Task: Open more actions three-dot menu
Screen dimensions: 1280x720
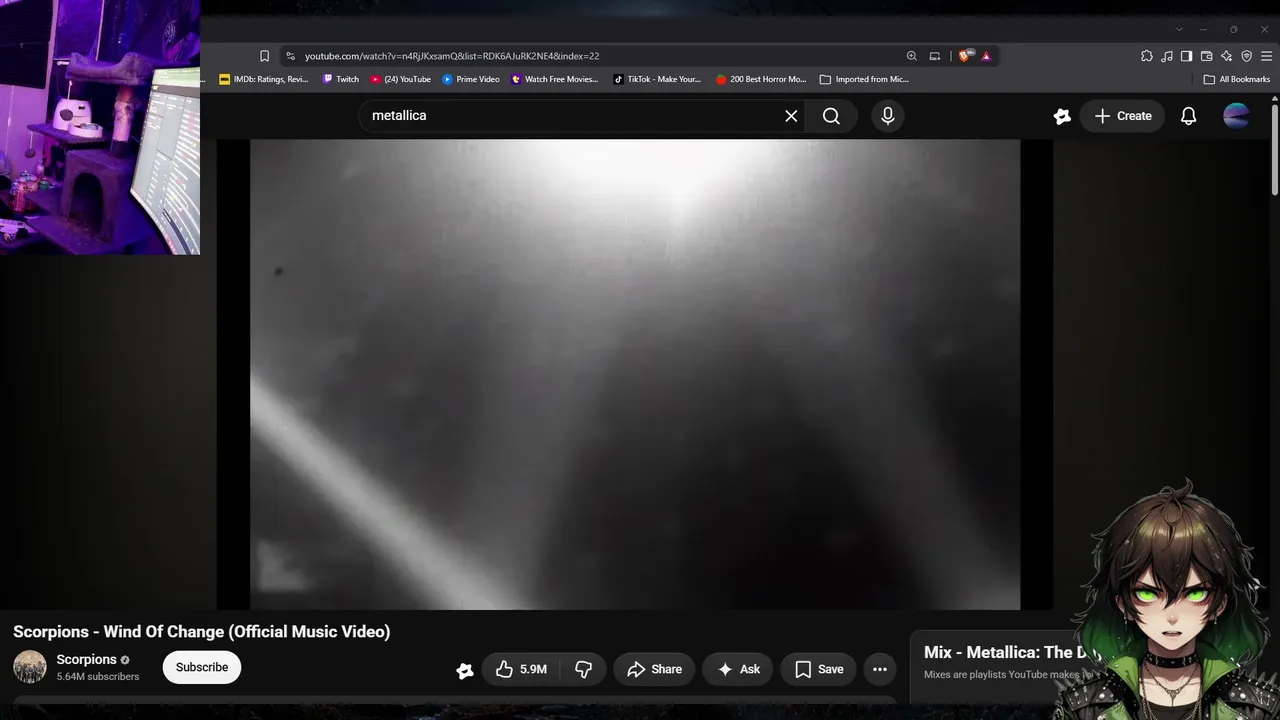Action: (880, 669)
